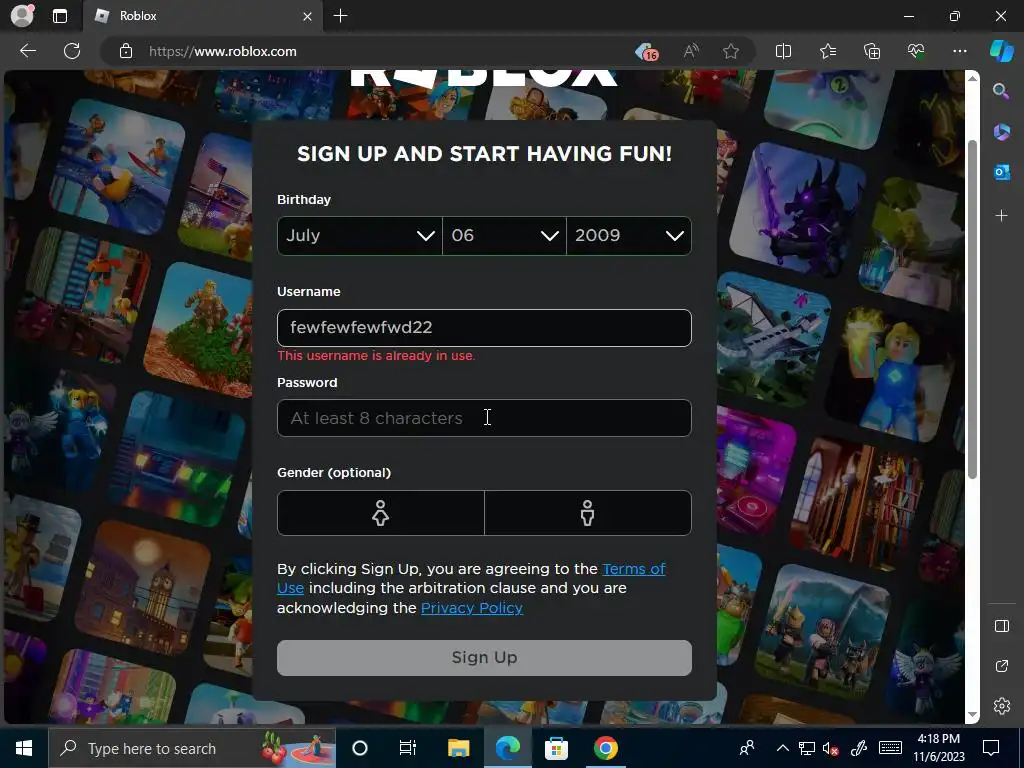Screen dimensions: 1024x768
Task: Click the scrollbar down arrow
Action: [972, 715]
